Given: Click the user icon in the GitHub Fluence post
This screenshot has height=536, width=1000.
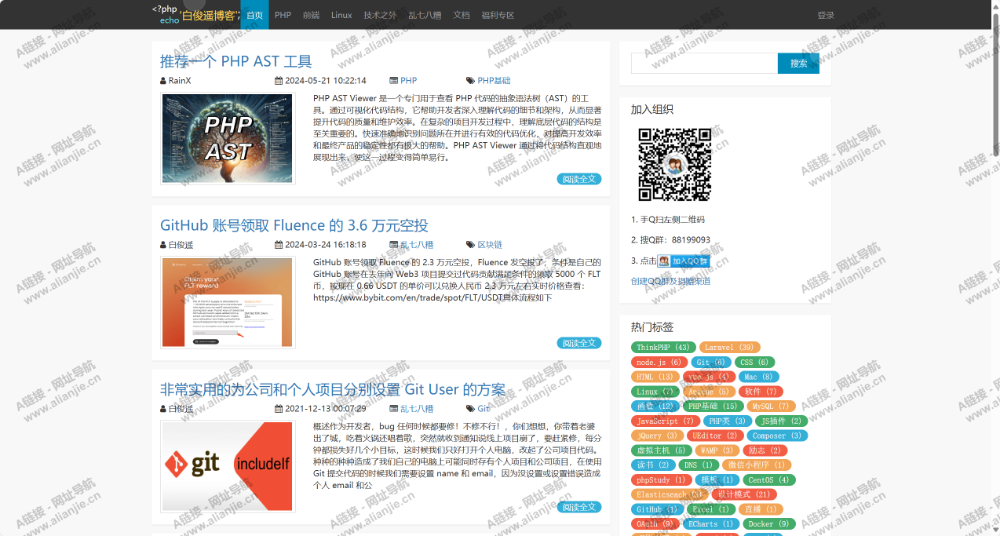Looking at the screenshot, I should point(163,244).
